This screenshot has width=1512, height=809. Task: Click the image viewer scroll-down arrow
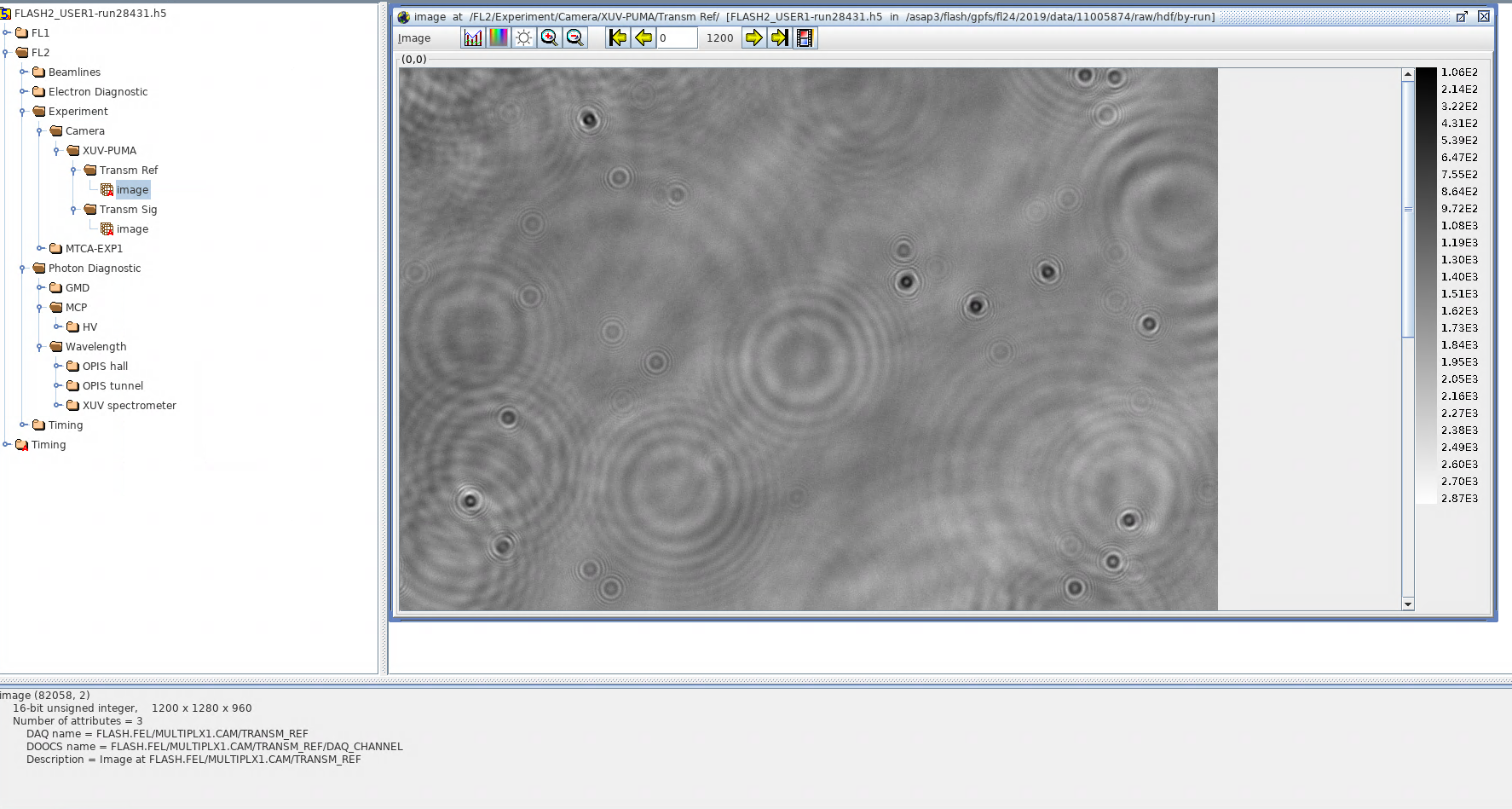(1408, 604)
